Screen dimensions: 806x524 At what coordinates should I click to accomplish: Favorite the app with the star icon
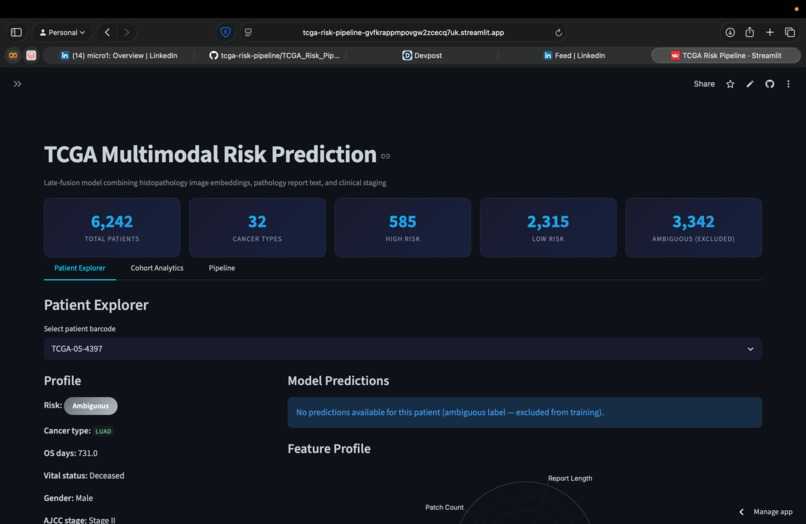[730, 84]
